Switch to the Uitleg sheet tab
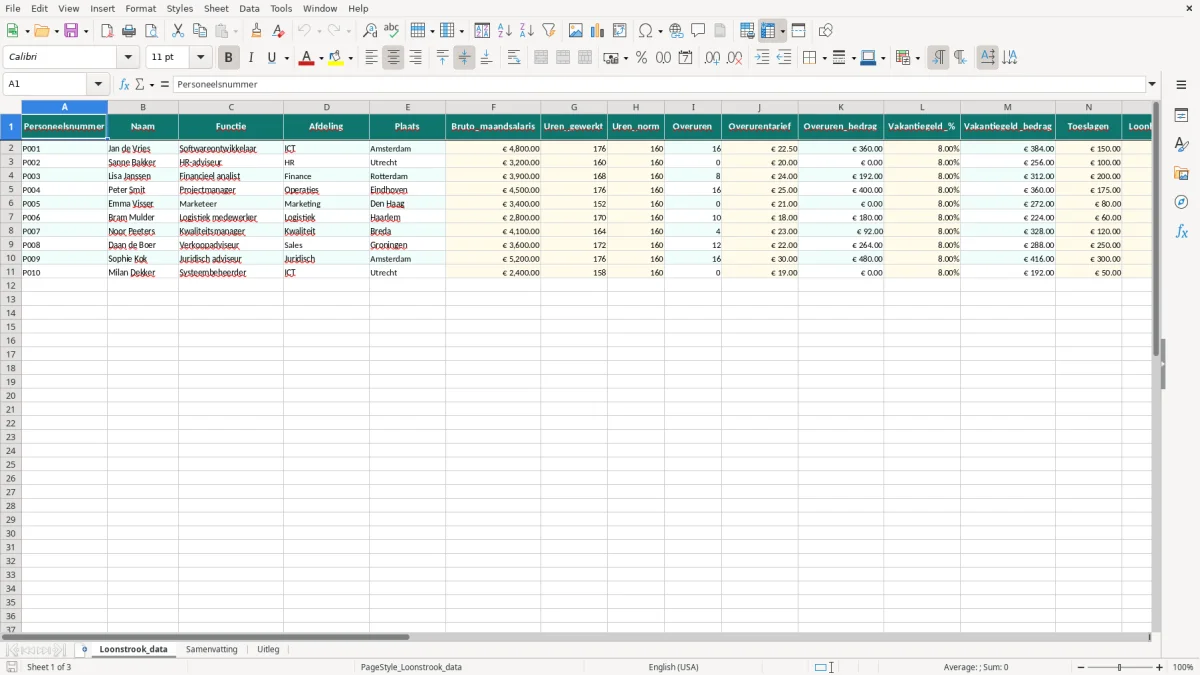 coord(268,649)
